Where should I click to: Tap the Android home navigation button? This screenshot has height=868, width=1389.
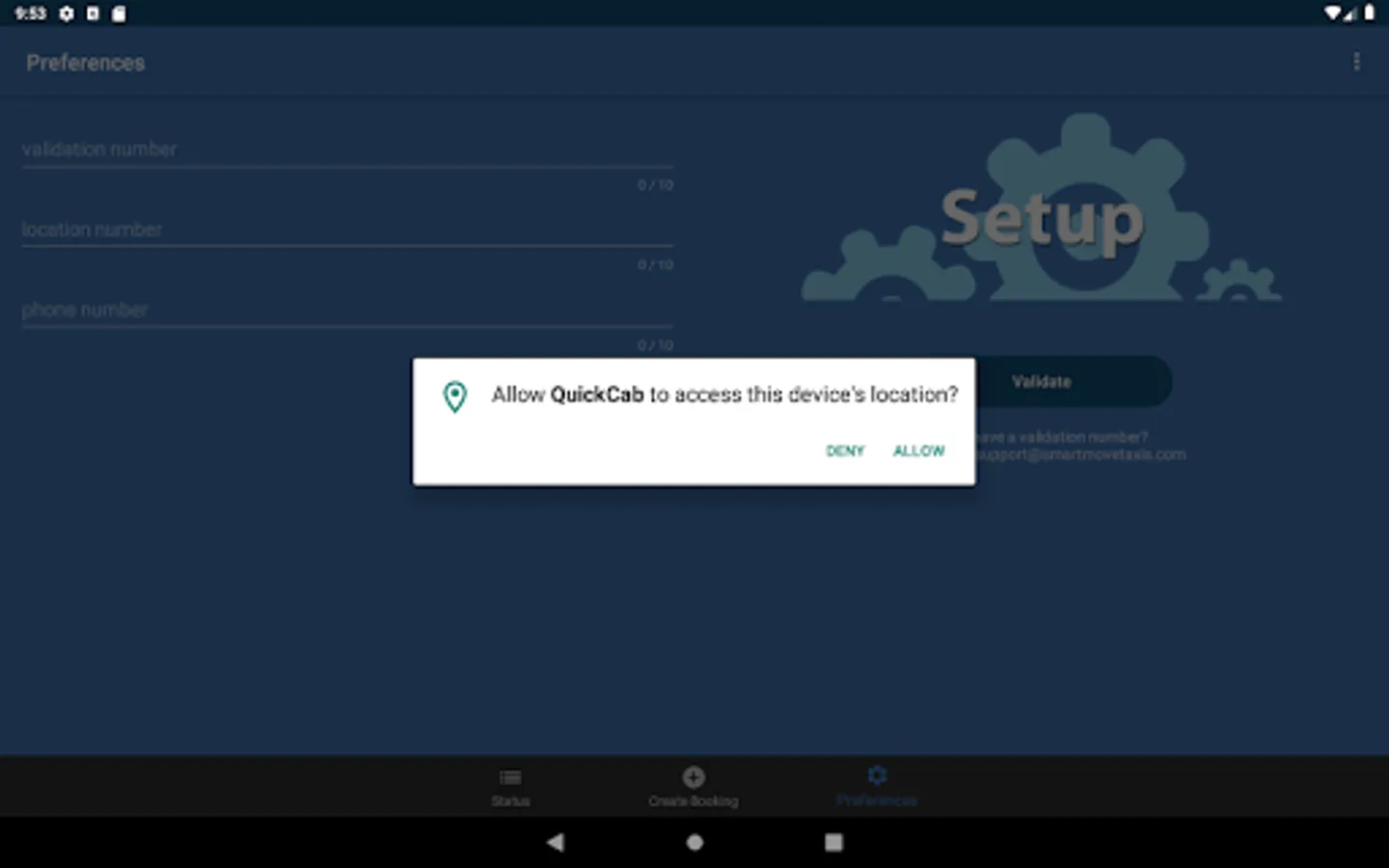click(694, 842)
